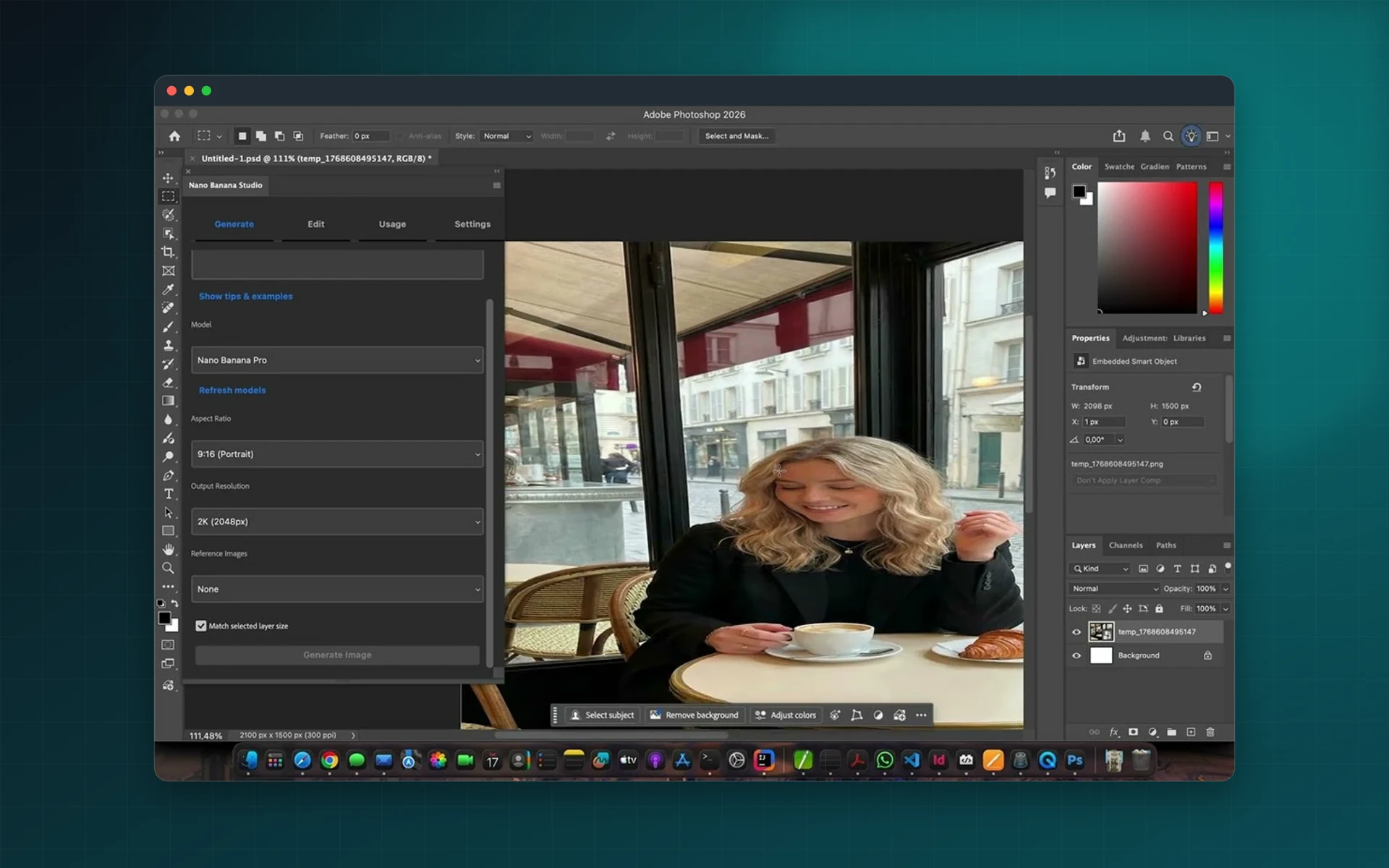This screenshot has width=1389, height=868.
Task: Click the Generate Image button
Action: pyautogui.click(x=337, y=655)
